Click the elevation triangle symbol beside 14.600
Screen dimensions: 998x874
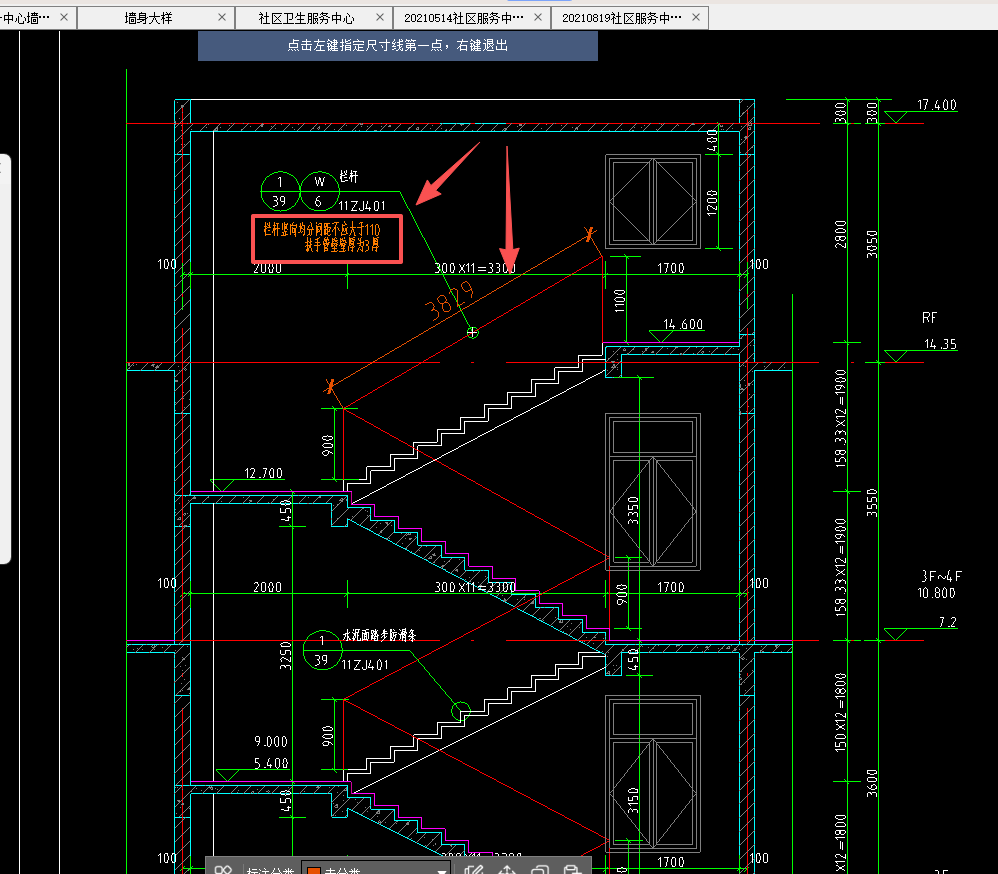pyautogui.click(x=661, y=336)
